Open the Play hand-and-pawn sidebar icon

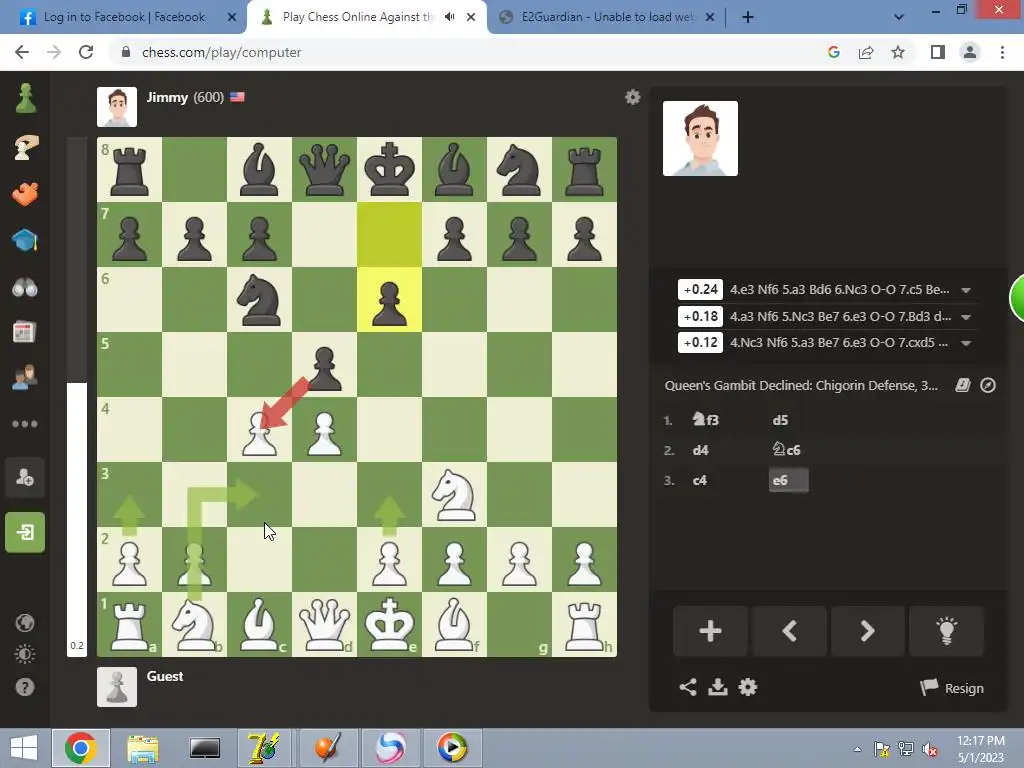(x=25, y=147)
